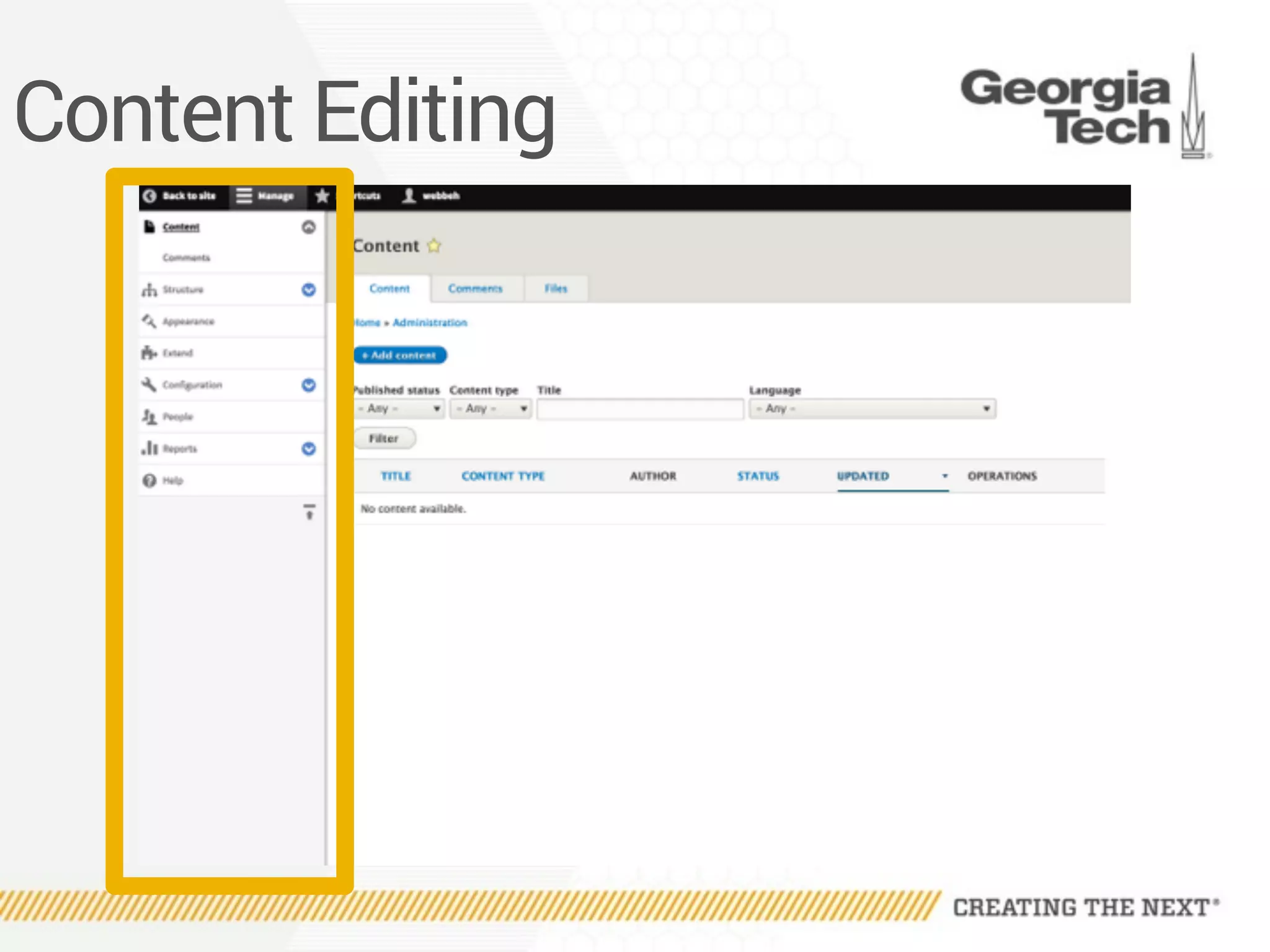Sort table by Content Type column
Screen dimensions: 1270x952
pyautogui.click(x=503, y=476)
